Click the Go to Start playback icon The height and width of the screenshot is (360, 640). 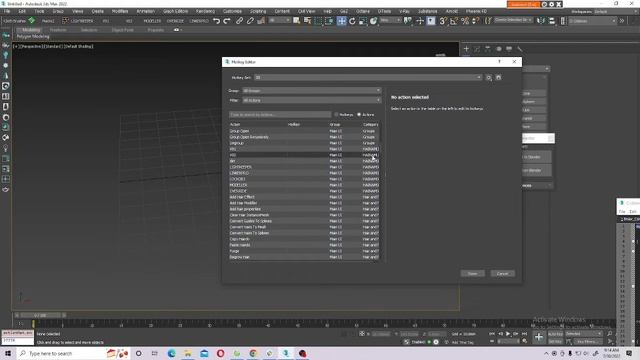click(x=492, y=334)
